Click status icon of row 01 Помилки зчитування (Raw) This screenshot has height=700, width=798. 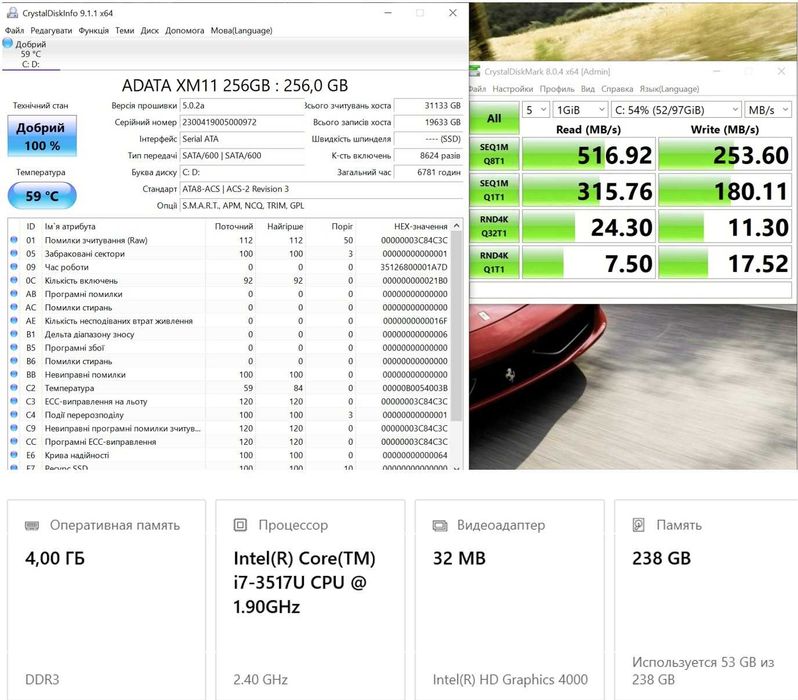14,240
